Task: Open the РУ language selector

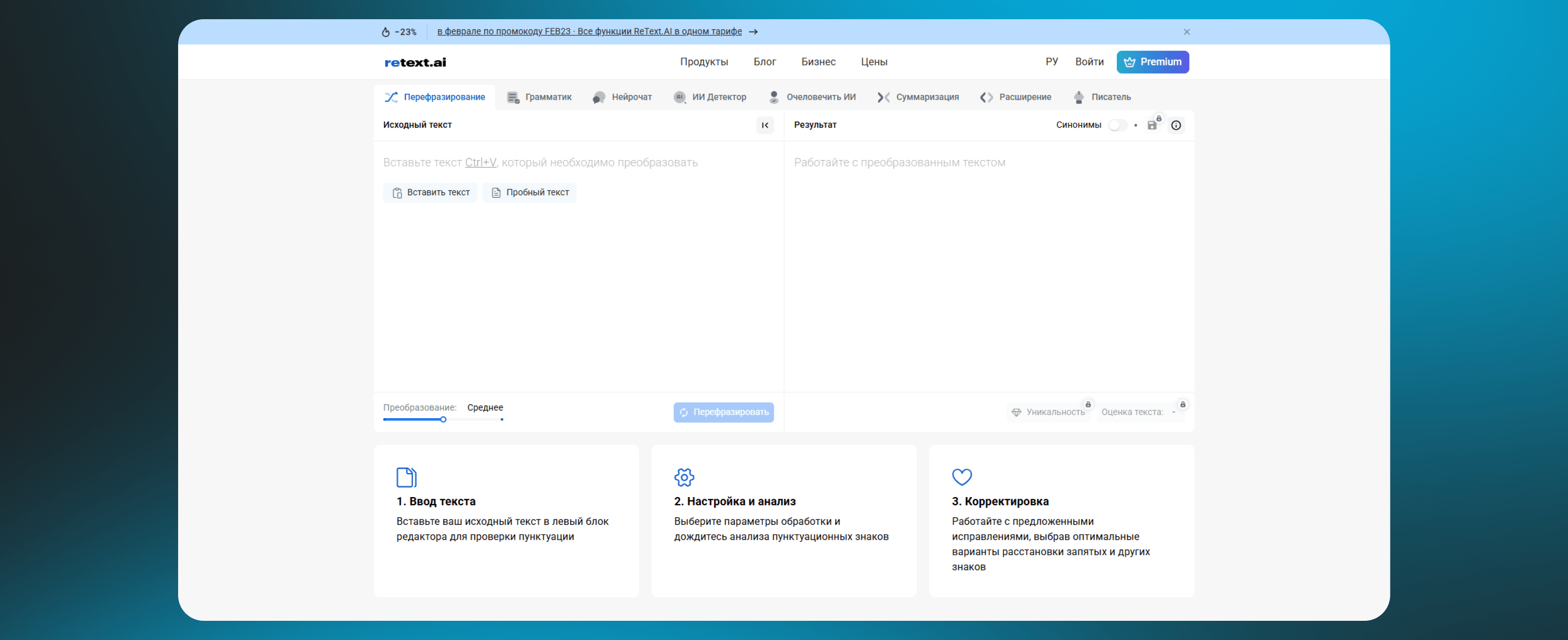Action: (1051, 62)
